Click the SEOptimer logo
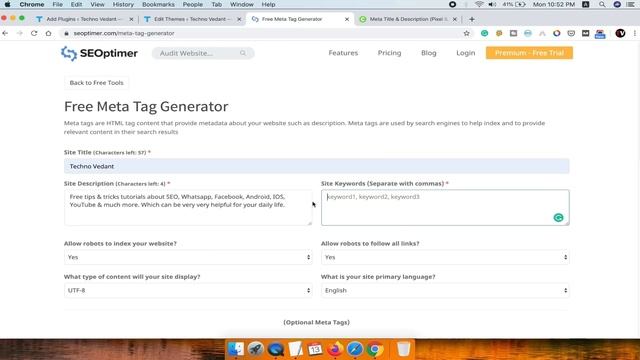Screen dimensions: 640x360 pyautogui.click(x=99, y=53)
